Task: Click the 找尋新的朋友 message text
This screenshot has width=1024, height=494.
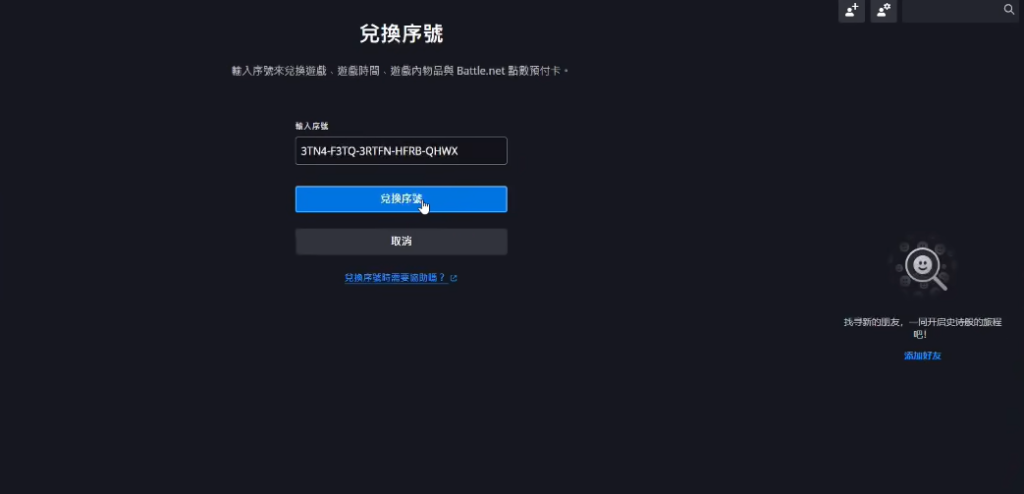Action: pyautogui.click(x=872, y=322)
